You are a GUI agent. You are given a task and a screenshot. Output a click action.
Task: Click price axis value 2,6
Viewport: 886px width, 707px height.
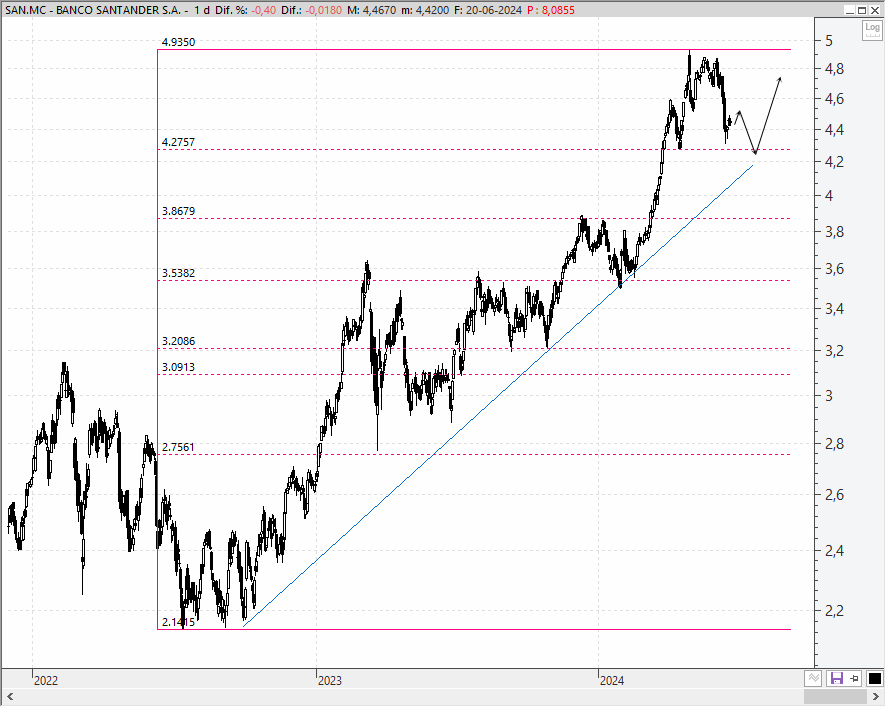click(x=835, y=495)
